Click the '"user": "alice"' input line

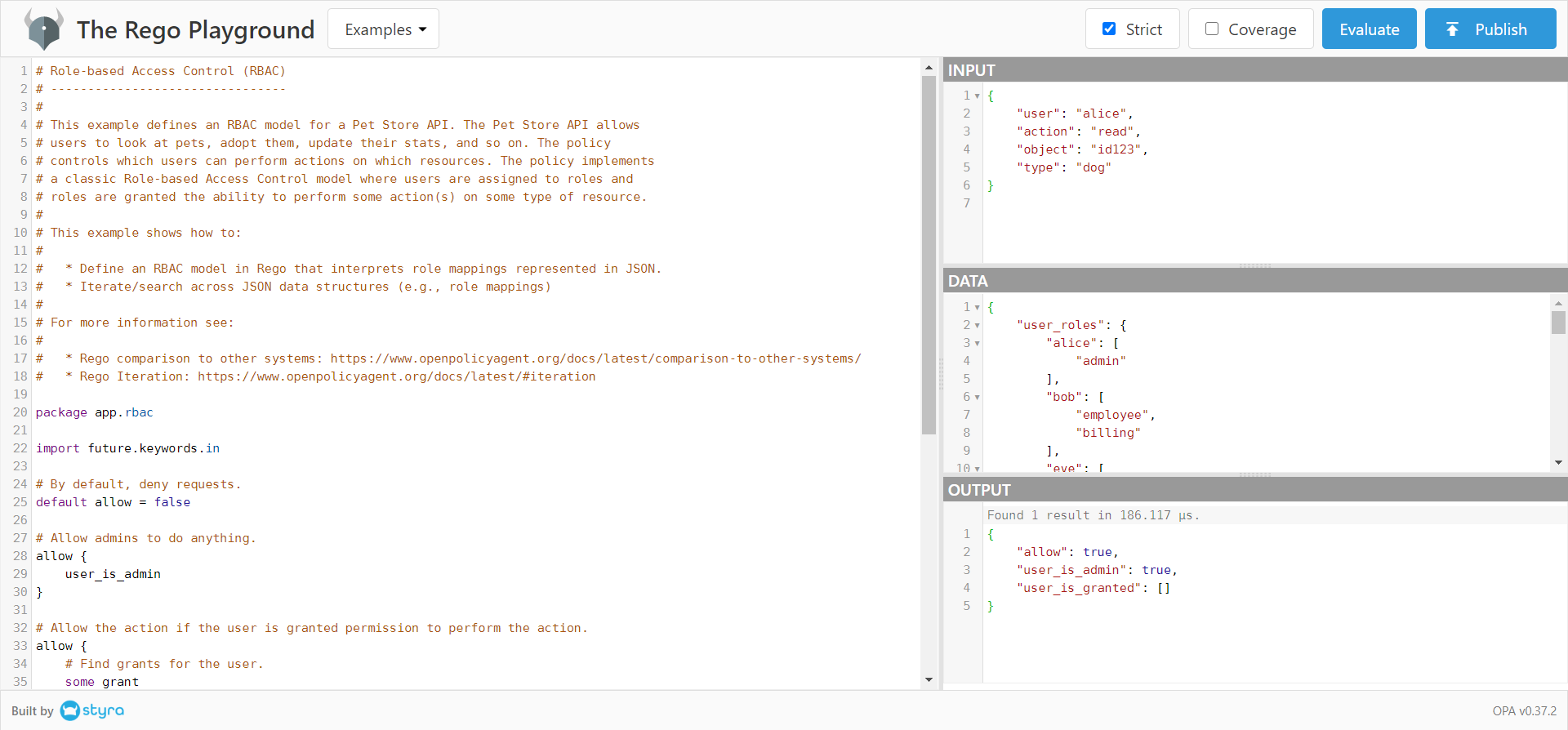1075,114
